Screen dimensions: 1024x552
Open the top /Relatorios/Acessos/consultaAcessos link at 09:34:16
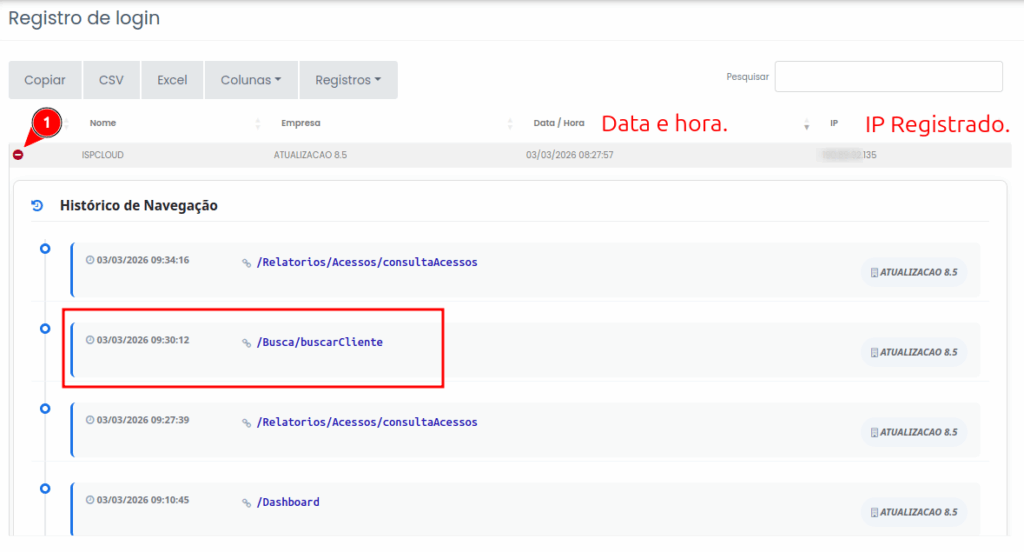(x=367, y=262)
